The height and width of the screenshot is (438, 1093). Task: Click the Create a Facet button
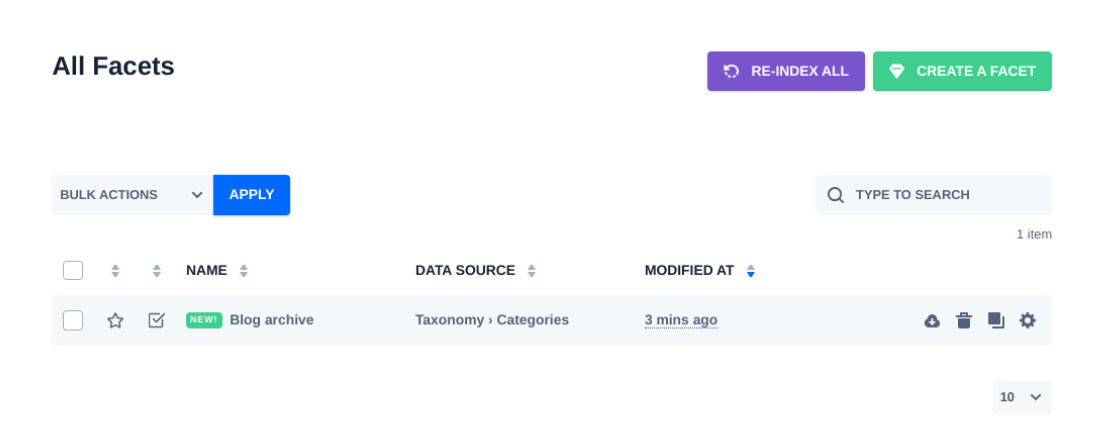962,72
